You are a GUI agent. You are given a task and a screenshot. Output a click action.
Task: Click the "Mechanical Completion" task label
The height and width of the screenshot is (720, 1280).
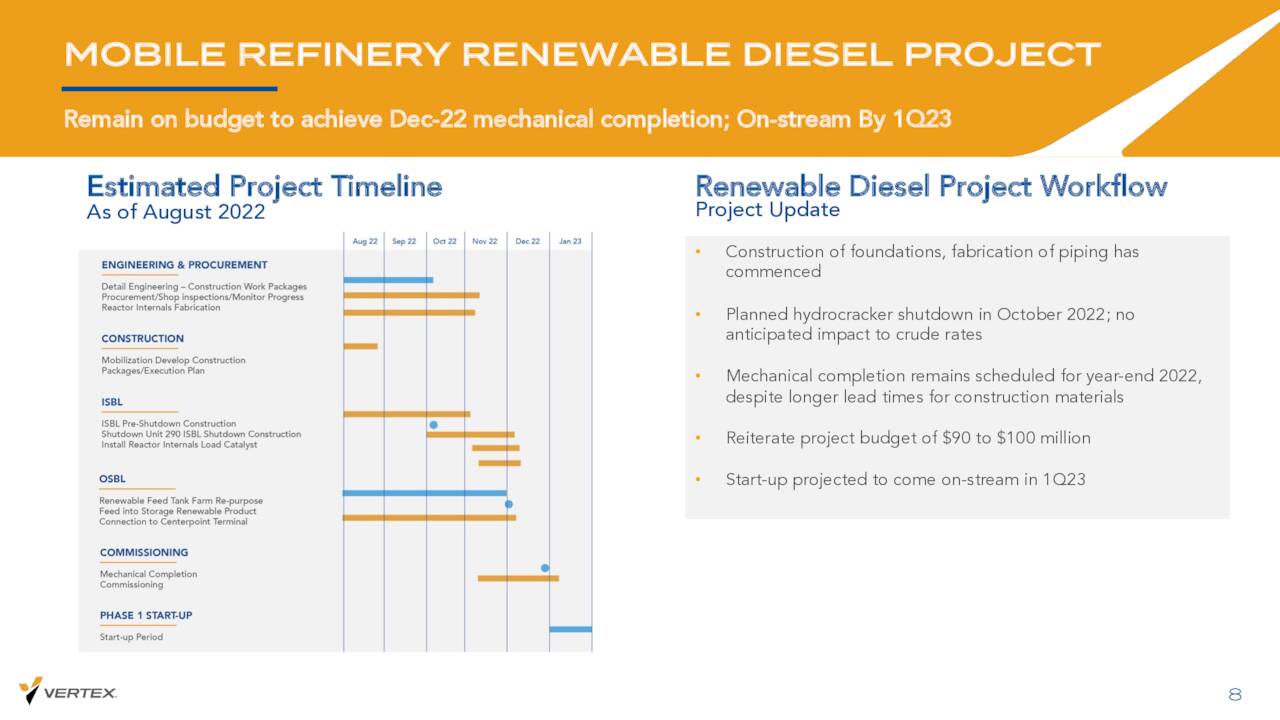148,574
